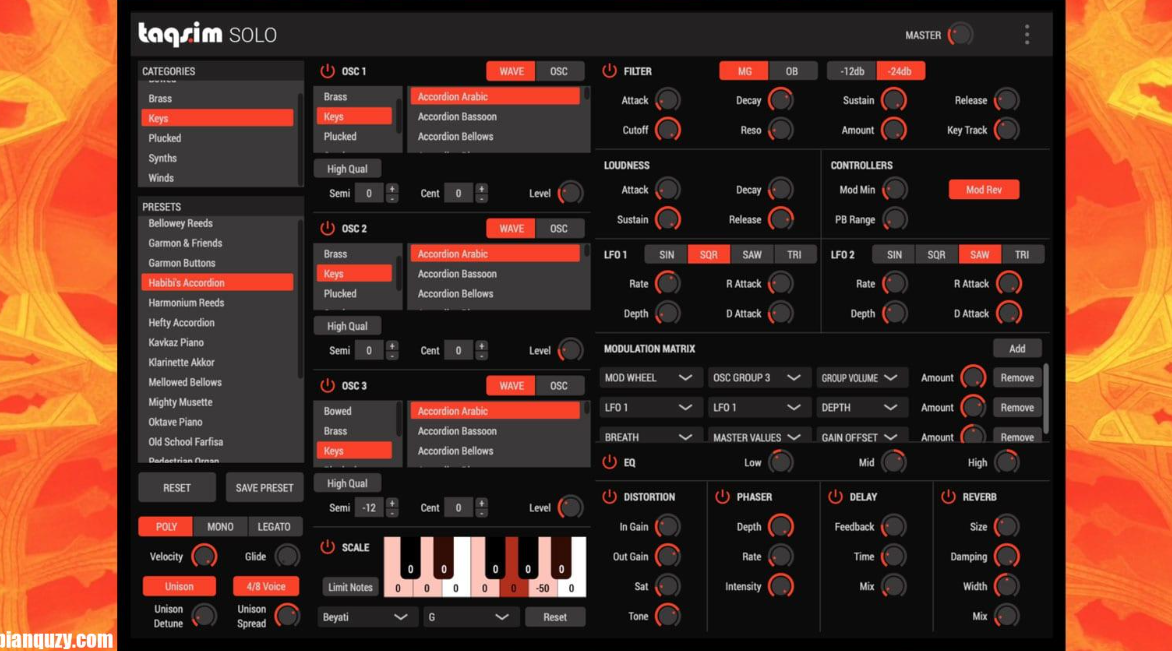Select the Hefty Accordion preset
Viewport: 1172px width, 651px height.
point(217,322)
